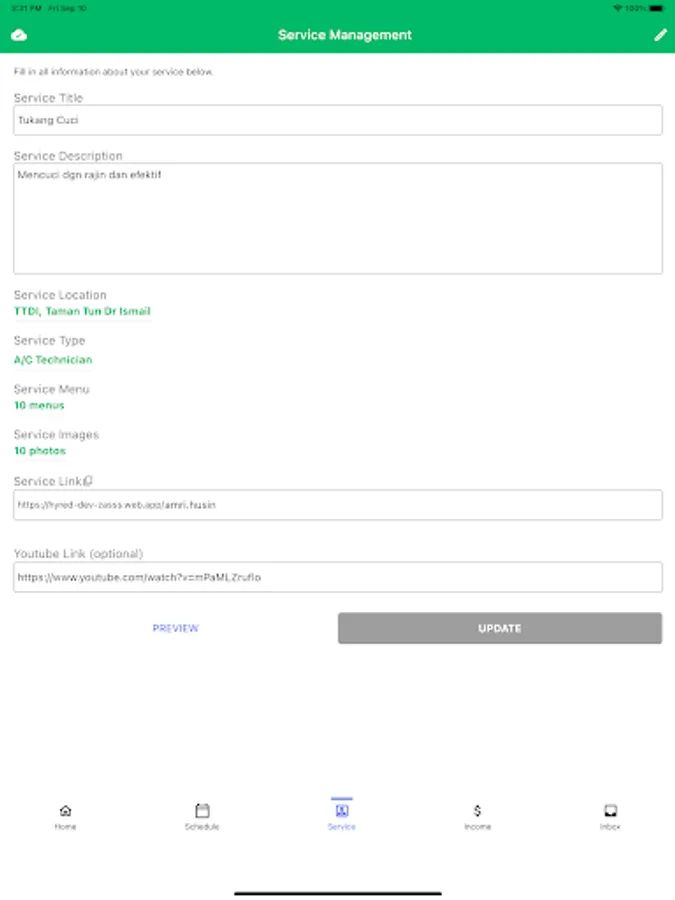Tap the Home house icon
The width and height of the screenshot is (675, 900).
coord(65,810)
